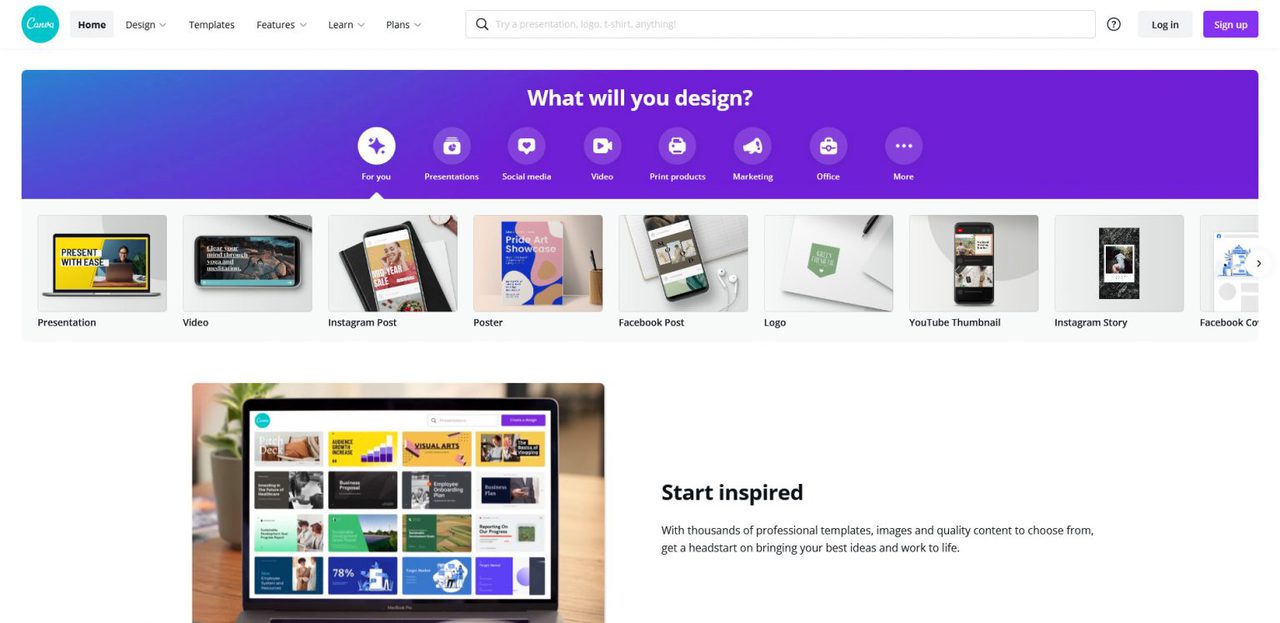
Task: Go to the Canva logo homepage
Action: [x=41, y=24]
